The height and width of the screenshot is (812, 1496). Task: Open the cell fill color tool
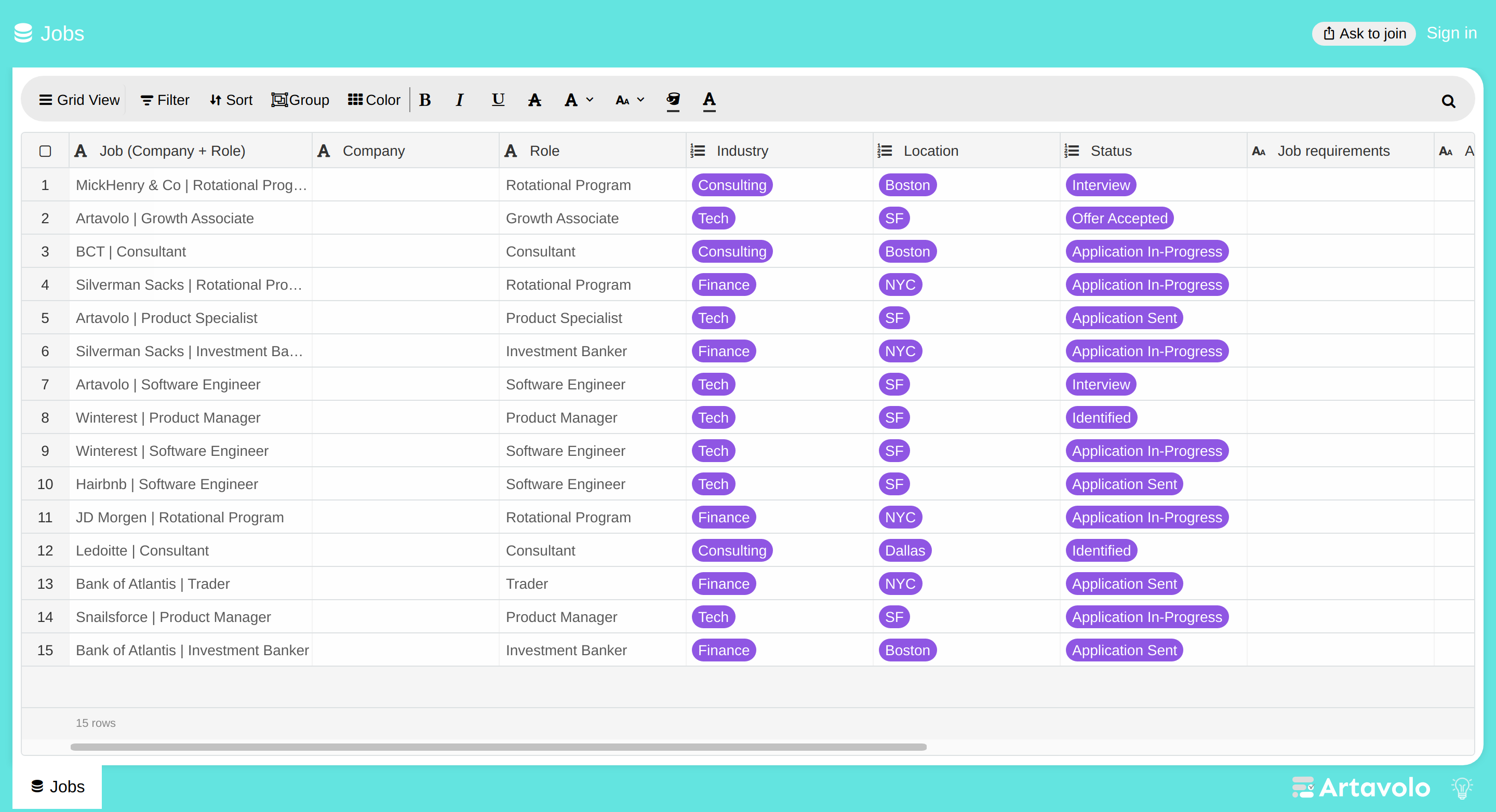coord(673,100)
